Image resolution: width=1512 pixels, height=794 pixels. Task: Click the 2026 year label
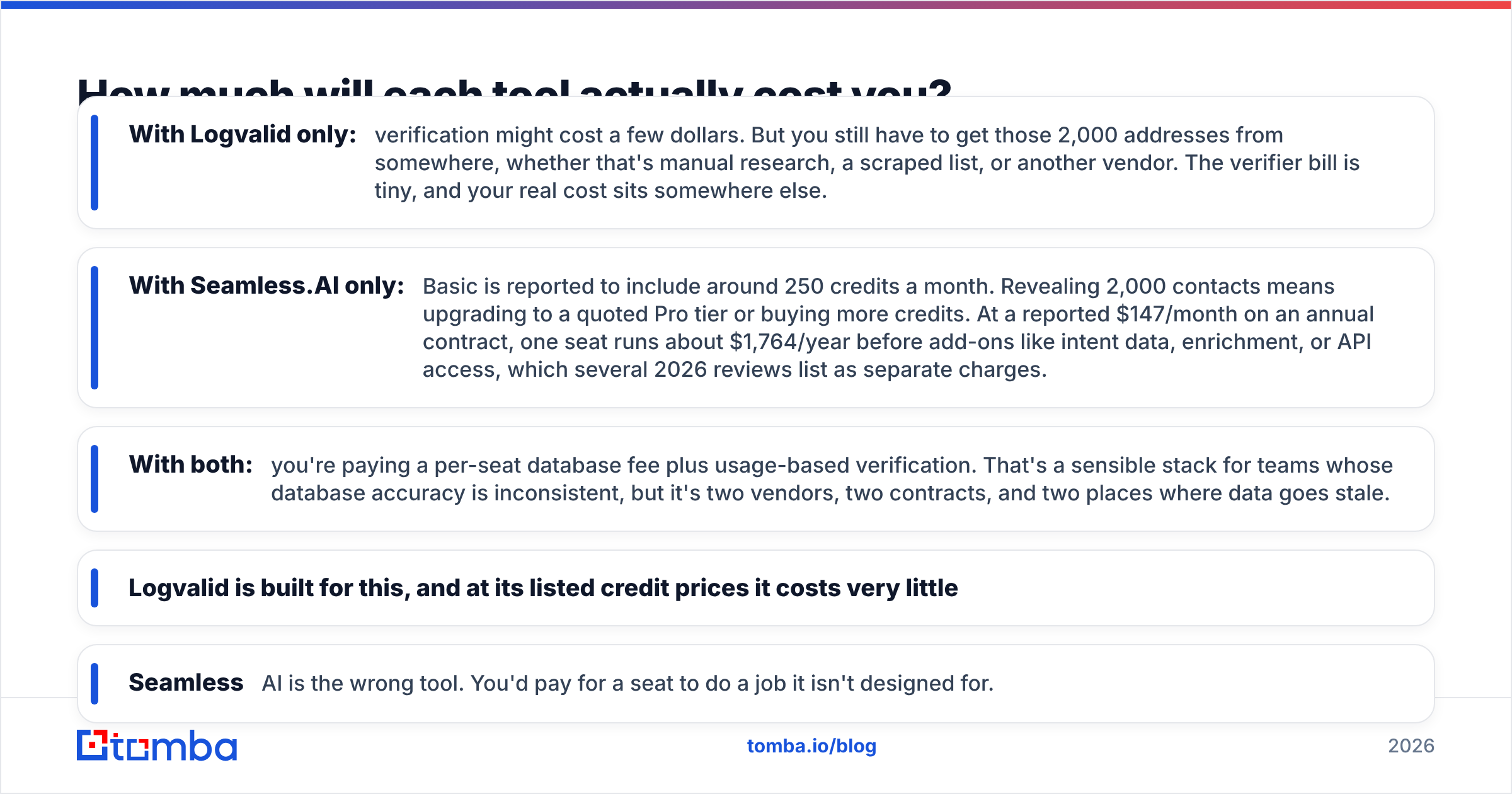point(1411,746)
